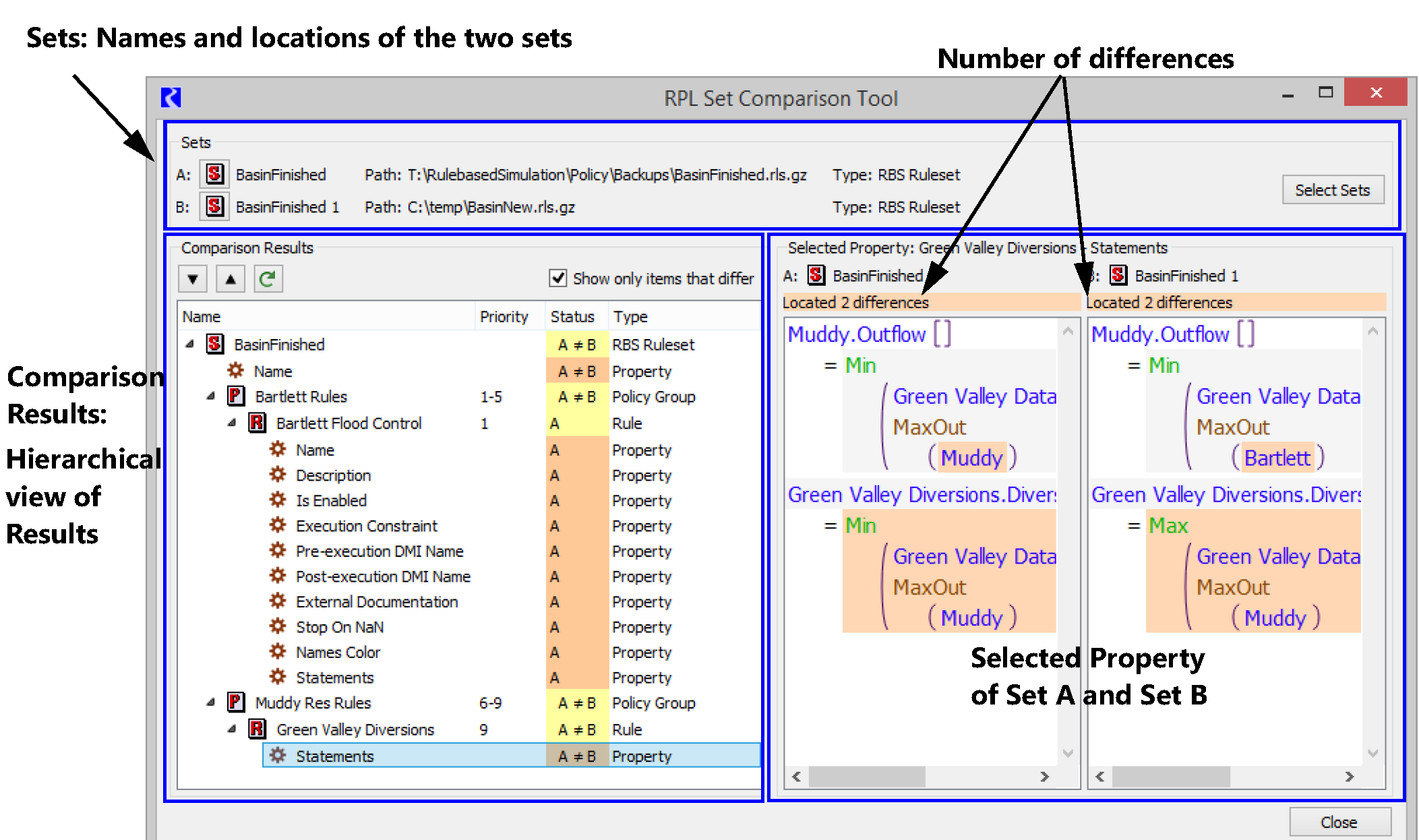Collapse the Muddy Res Rules policy group

coord(211,702)
